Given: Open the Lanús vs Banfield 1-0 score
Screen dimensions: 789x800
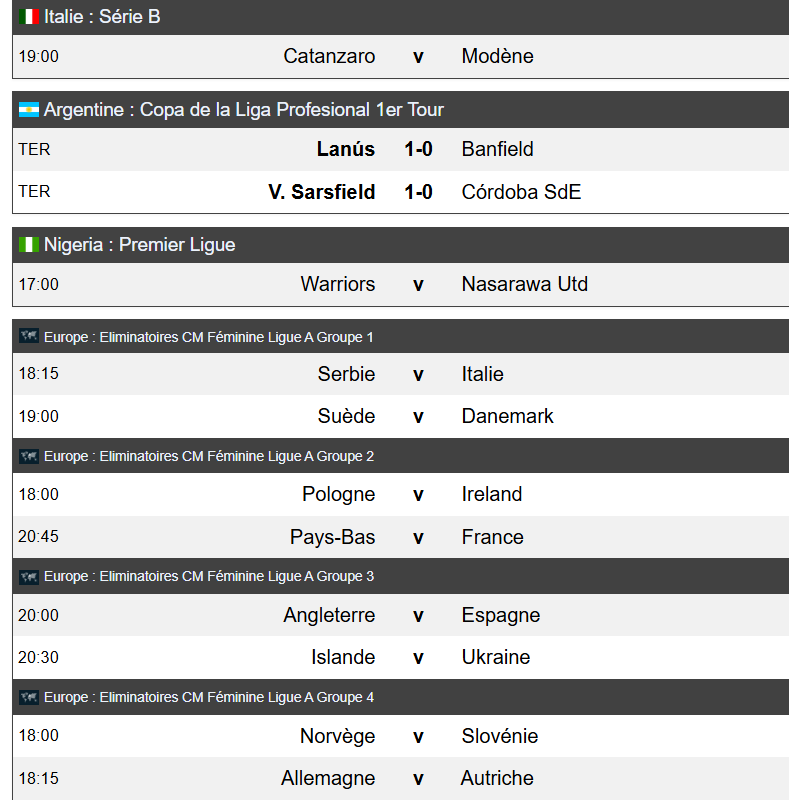Looking at the screenshot, I should coord(418,149).
